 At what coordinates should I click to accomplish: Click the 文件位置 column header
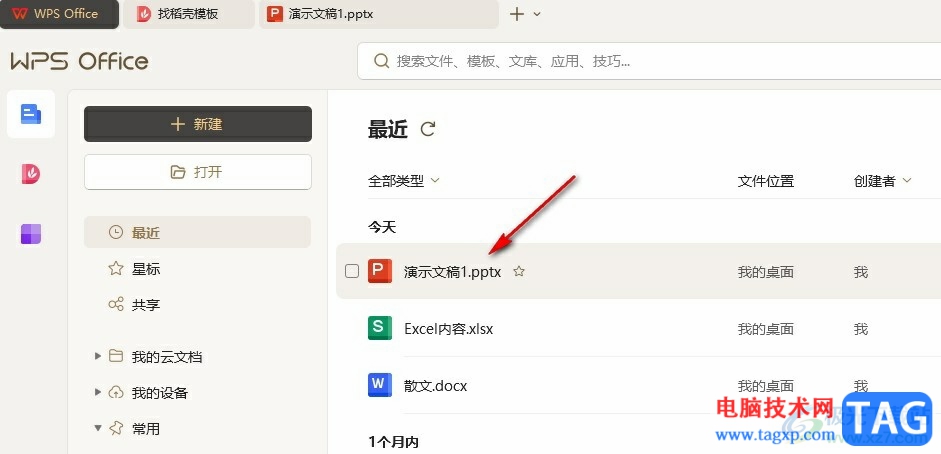click(766, 181)
